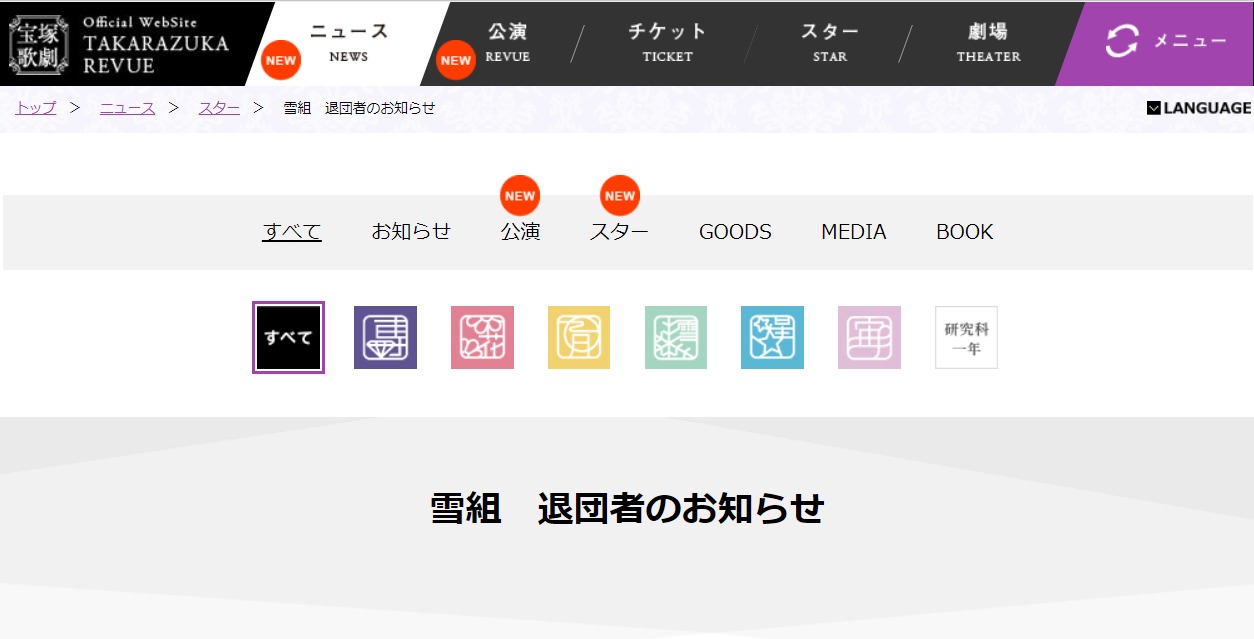Viewport: 1254px width, 639px height.
Task: Select the すべて news category
Action: [292, 232]
